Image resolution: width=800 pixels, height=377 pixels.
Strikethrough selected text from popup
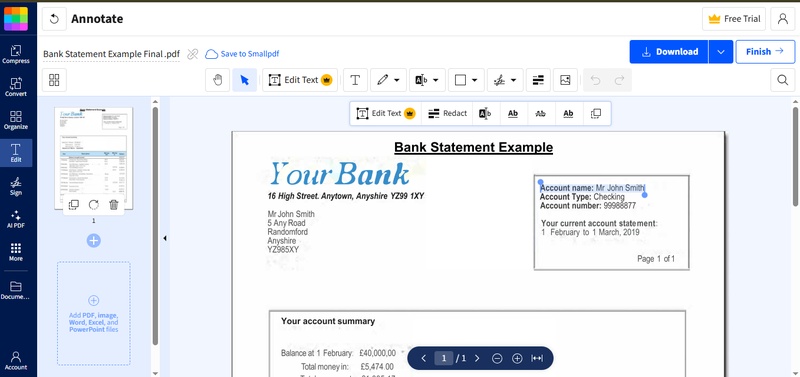(x=540, y=113)
